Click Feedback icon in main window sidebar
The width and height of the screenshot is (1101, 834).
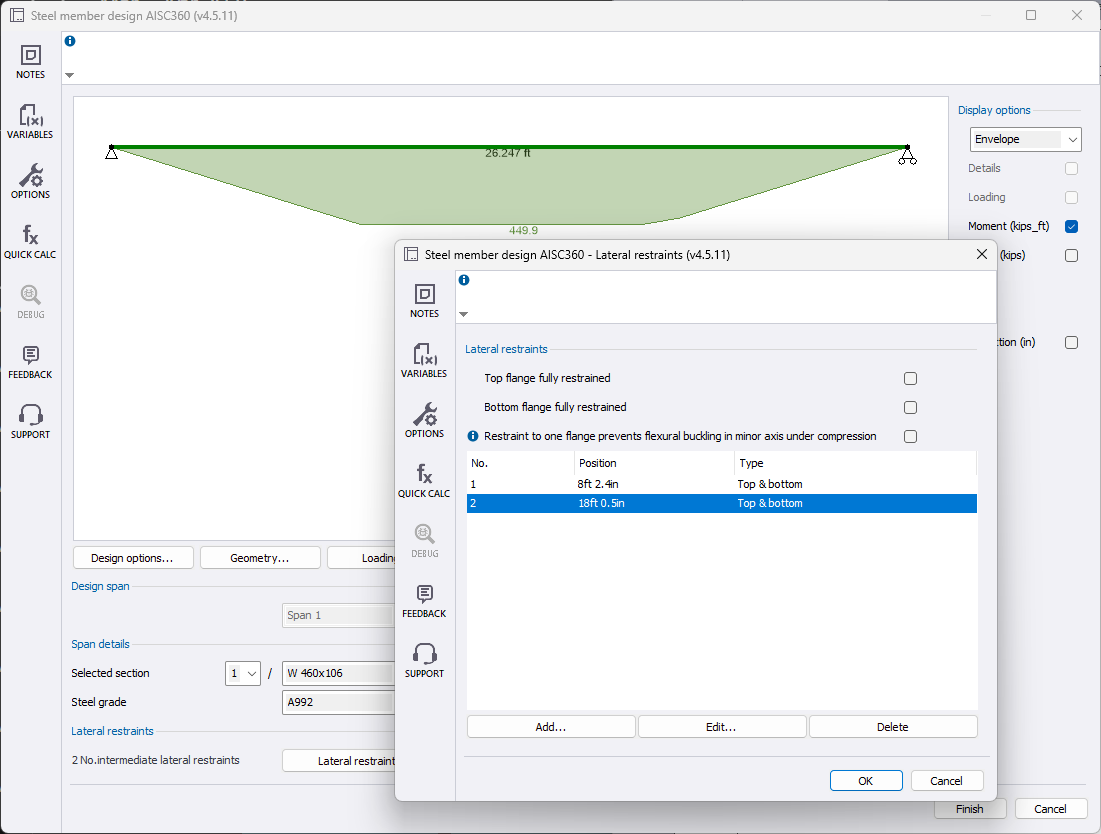click(x=30, y=361)
